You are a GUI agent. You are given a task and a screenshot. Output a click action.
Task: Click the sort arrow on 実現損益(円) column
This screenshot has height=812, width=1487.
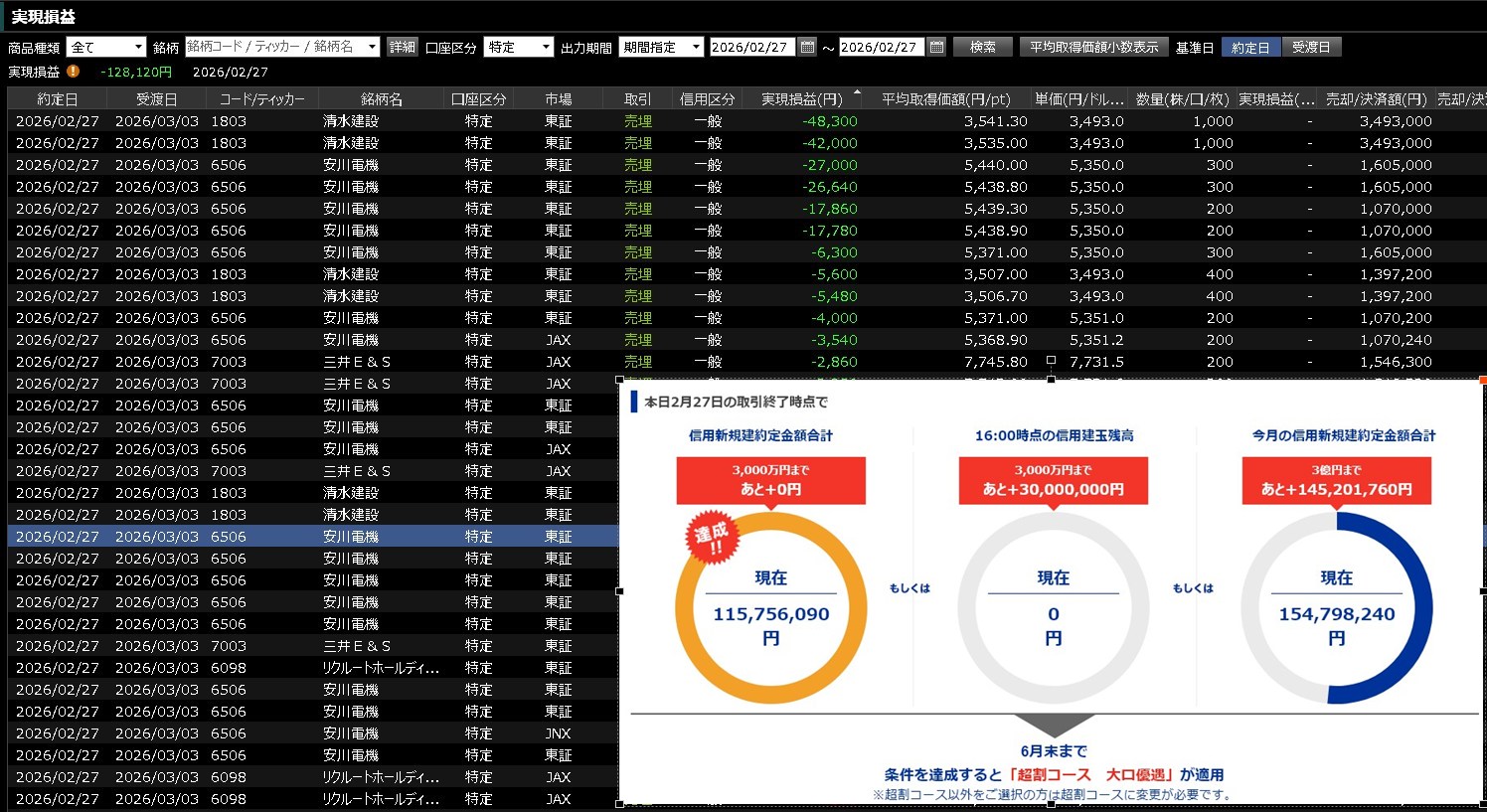[857, 92]
